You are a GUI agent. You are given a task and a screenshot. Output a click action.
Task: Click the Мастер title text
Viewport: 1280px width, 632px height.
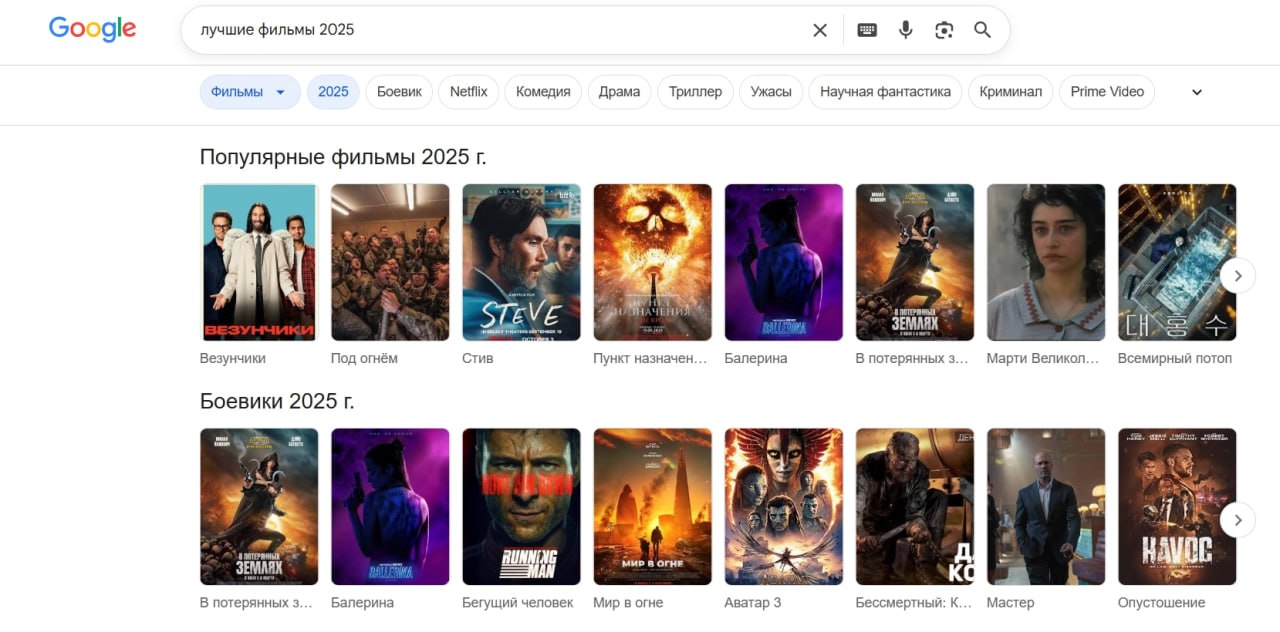tap(1010, 603)
